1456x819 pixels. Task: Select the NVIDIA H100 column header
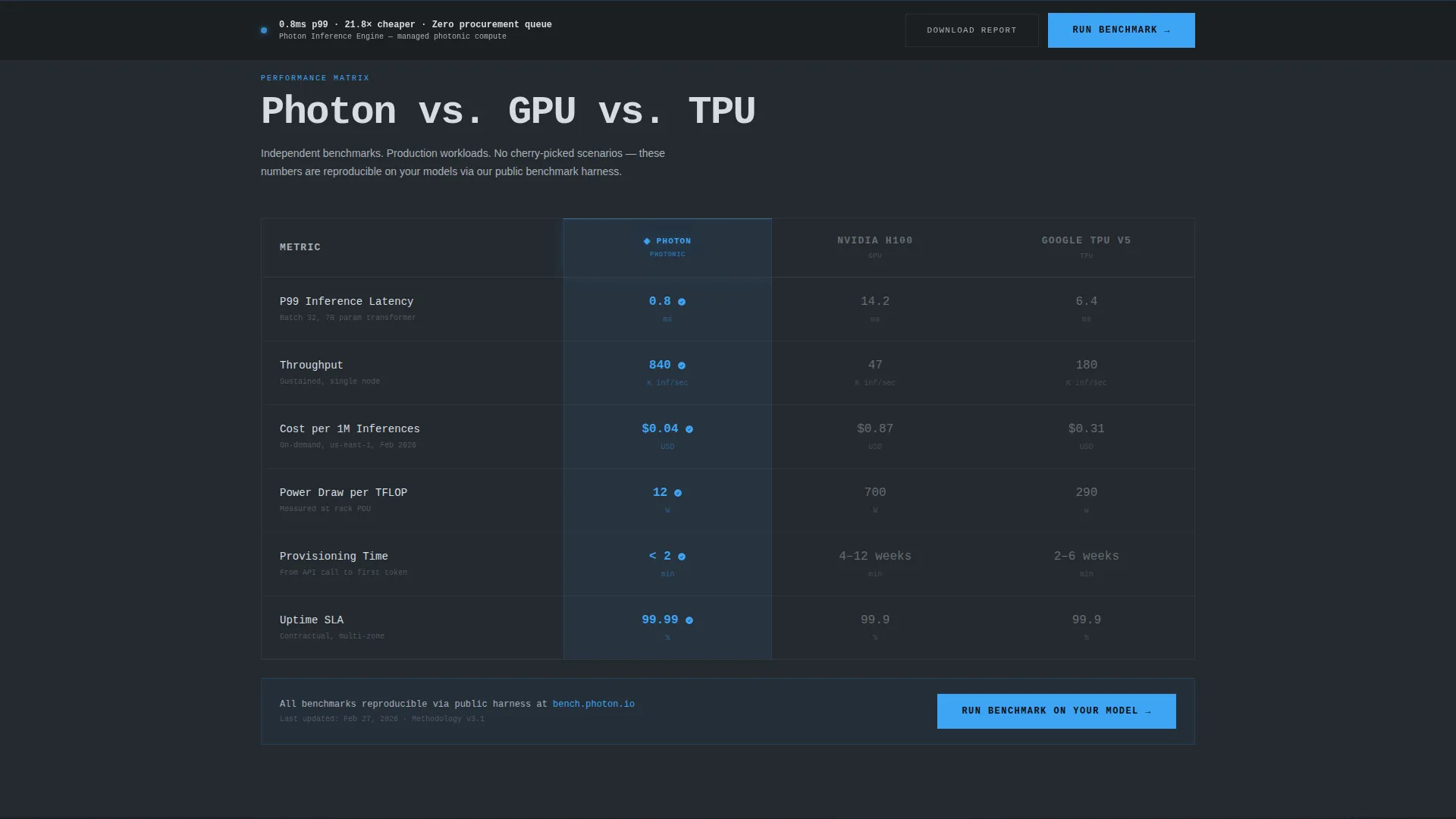[875, 247]
